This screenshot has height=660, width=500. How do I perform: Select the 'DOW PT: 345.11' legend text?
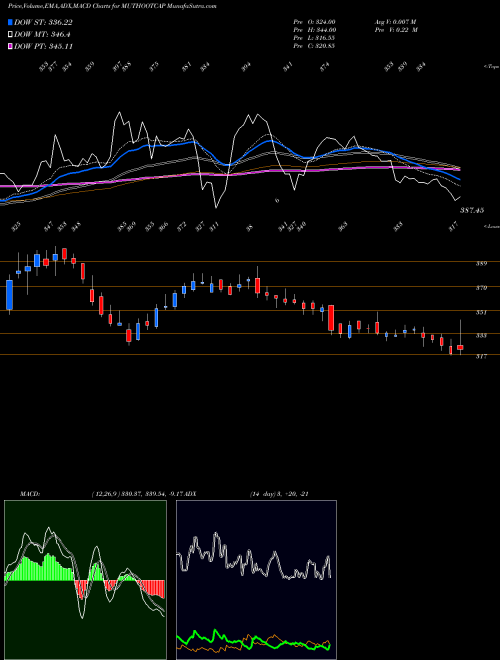click(x=44, y=46)
